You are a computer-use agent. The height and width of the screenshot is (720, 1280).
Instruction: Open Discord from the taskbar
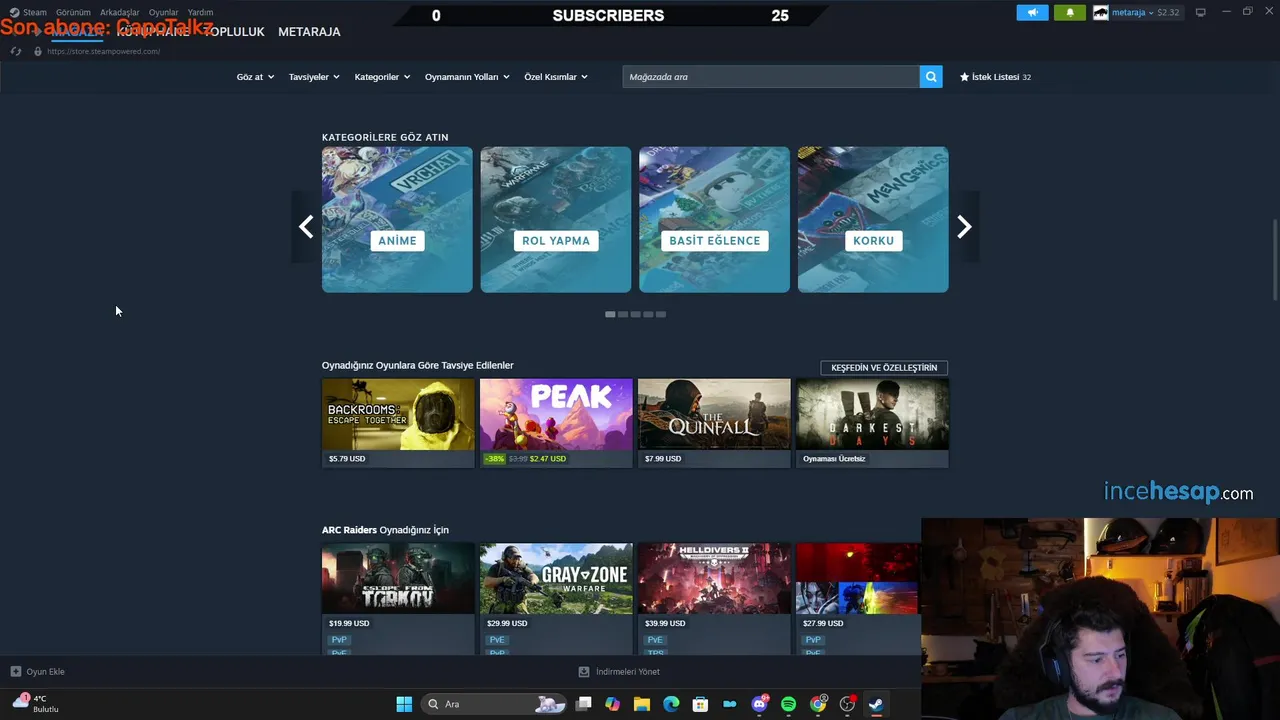pyautogui.click(x=759, y=704)
